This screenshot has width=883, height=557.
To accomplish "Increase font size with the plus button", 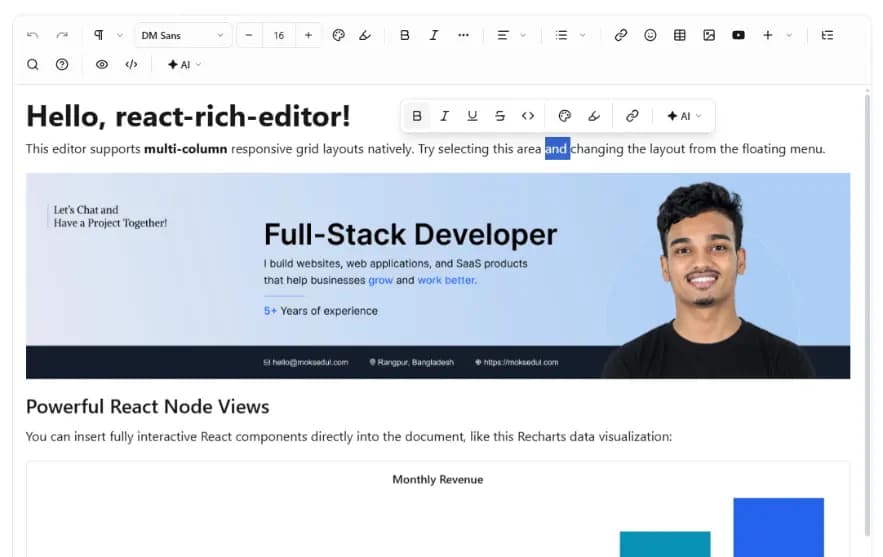I will [x=308, y=35].
